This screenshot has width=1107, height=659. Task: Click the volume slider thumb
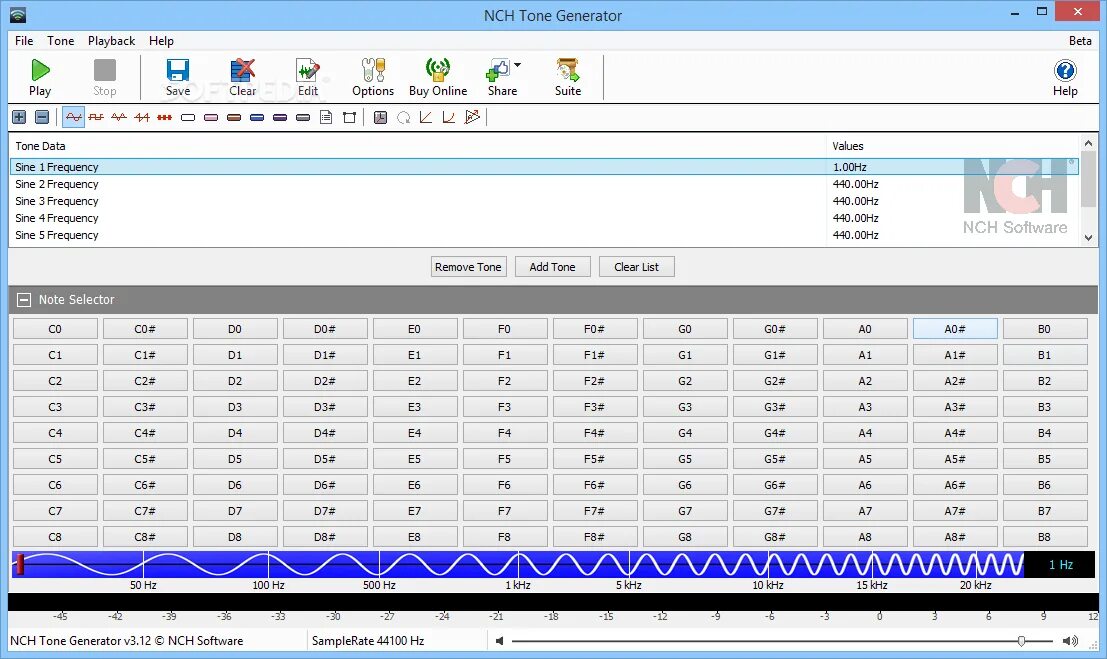(x=1022, y=641)
